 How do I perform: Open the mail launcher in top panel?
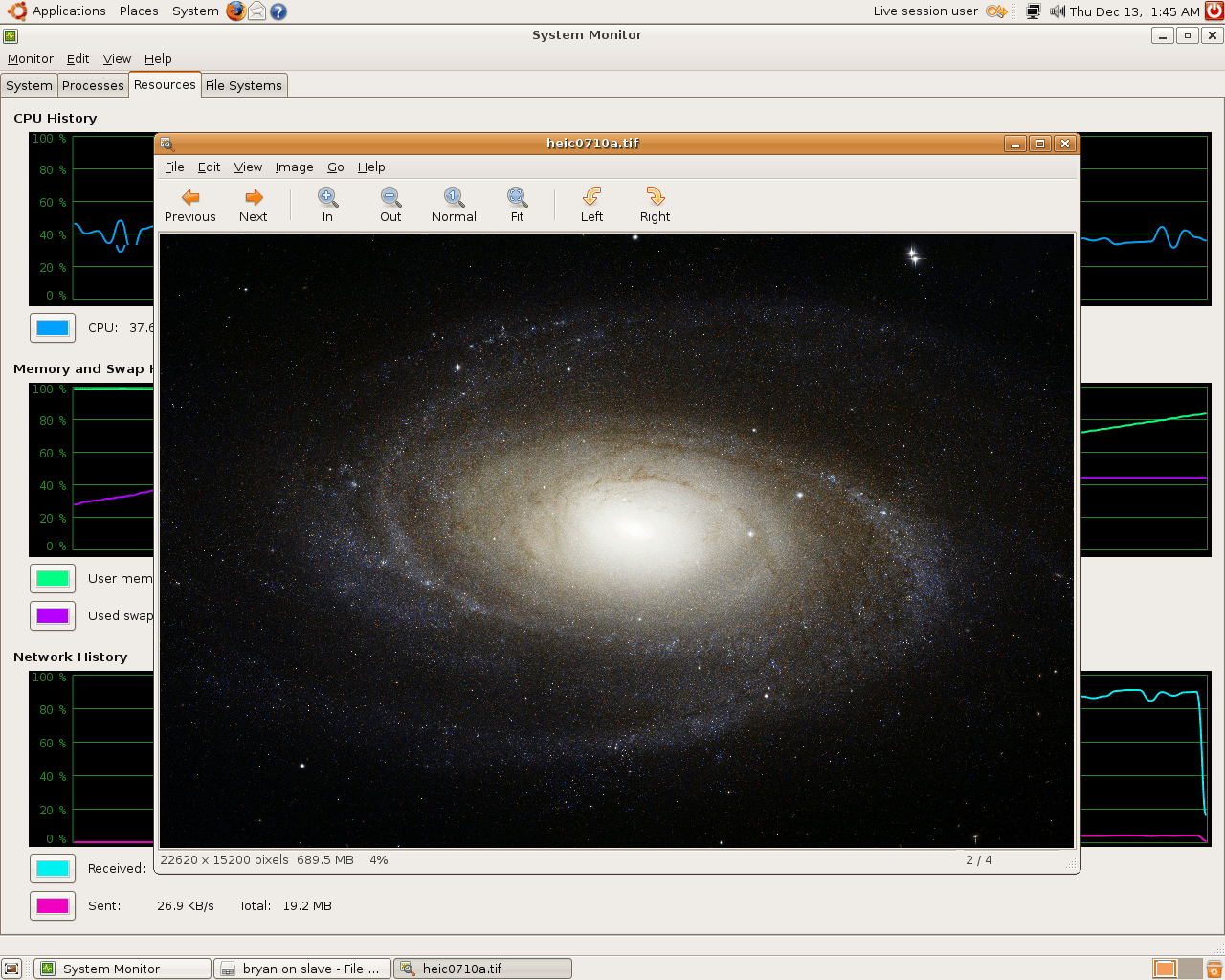[x=257, y=11]
